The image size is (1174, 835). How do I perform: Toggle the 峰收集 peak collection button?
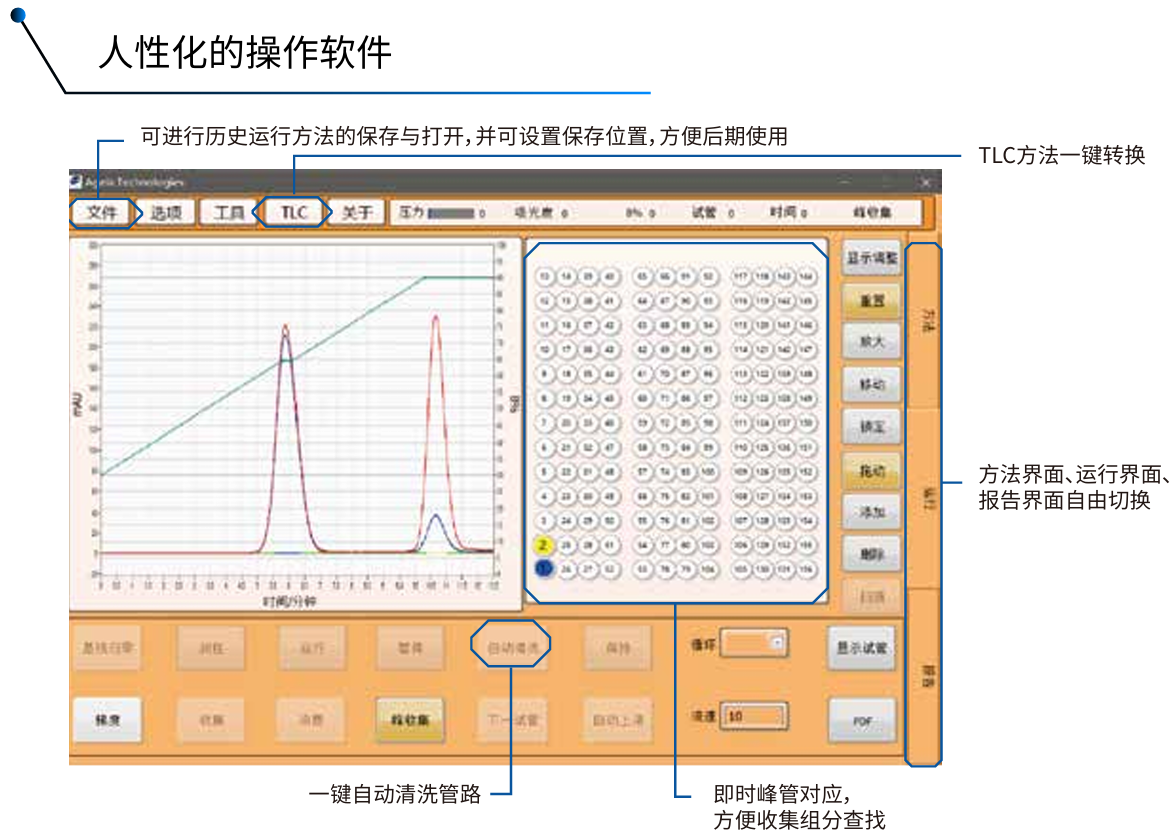[410, 720]
